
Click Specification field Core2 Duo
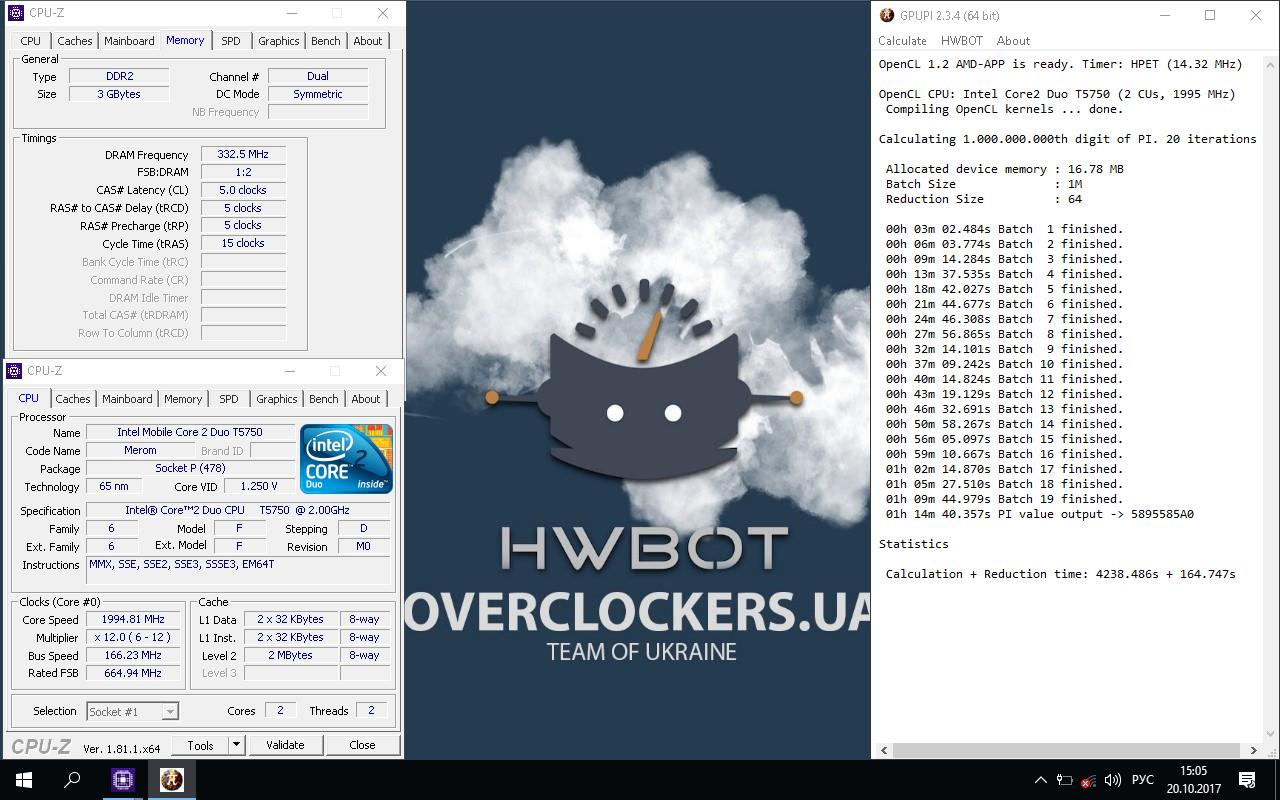[238, 511]
